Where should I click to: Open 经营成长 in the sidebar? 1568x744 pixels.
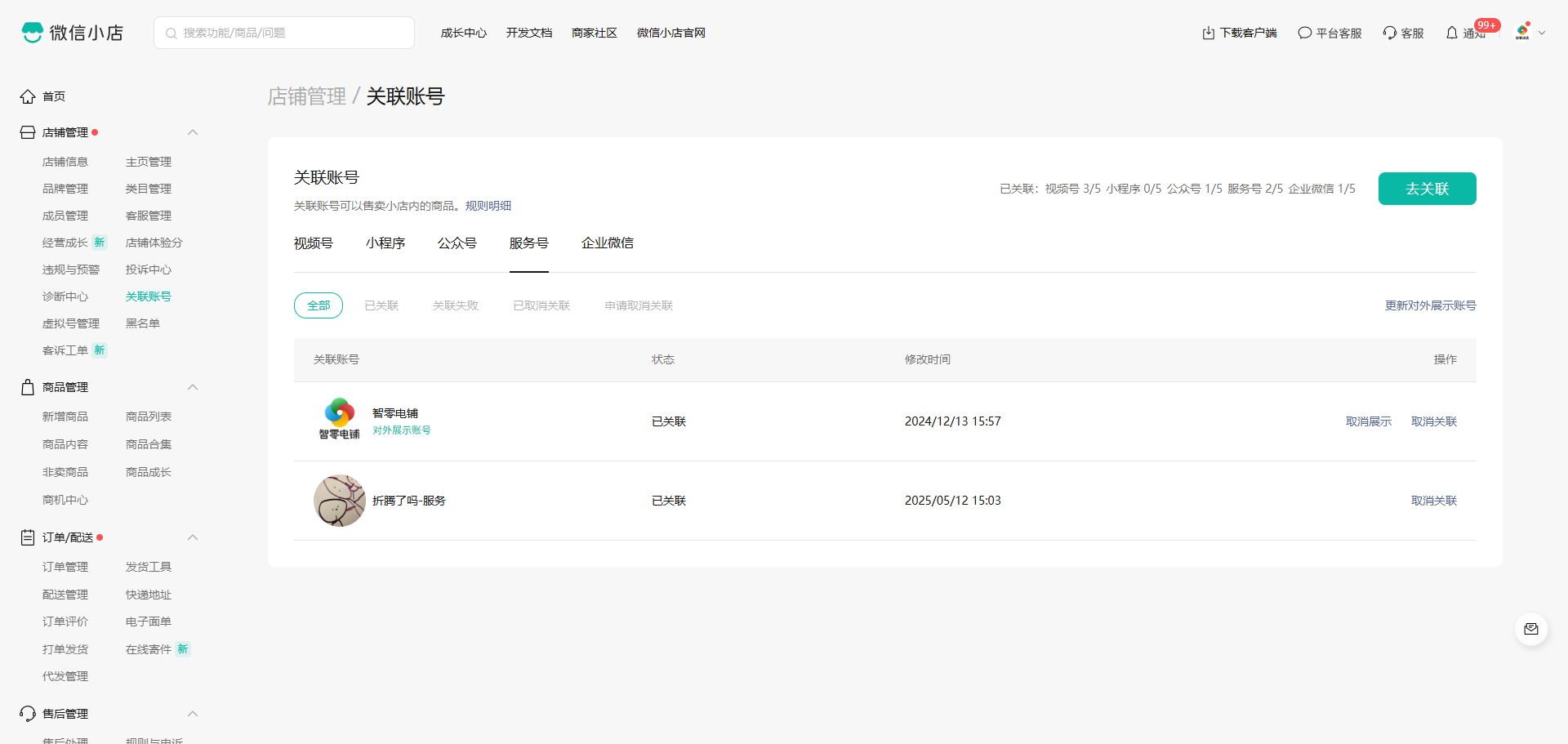click(65, 243)
